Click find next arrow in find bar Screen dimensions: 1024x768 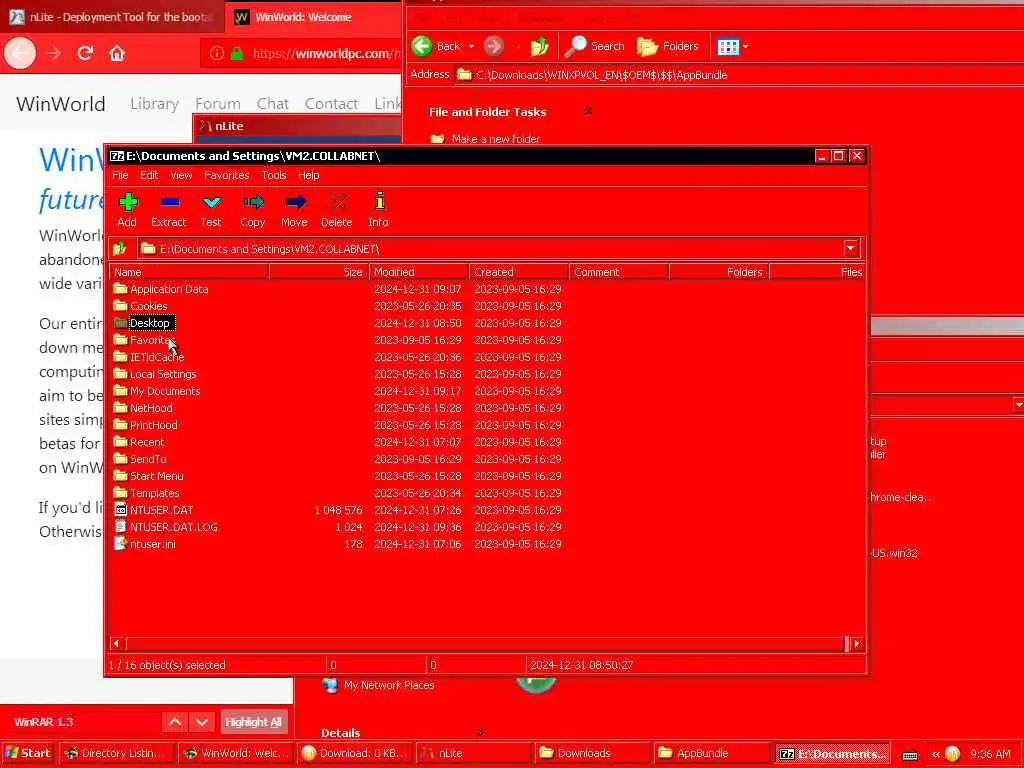point(202,722)
